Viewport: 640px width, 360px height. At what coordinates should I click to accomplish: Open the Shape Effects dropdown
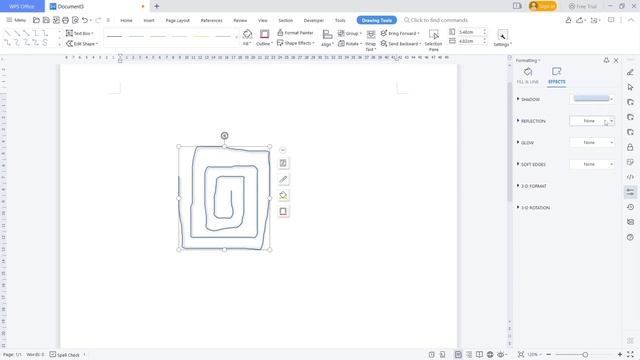tap(296, 43)
